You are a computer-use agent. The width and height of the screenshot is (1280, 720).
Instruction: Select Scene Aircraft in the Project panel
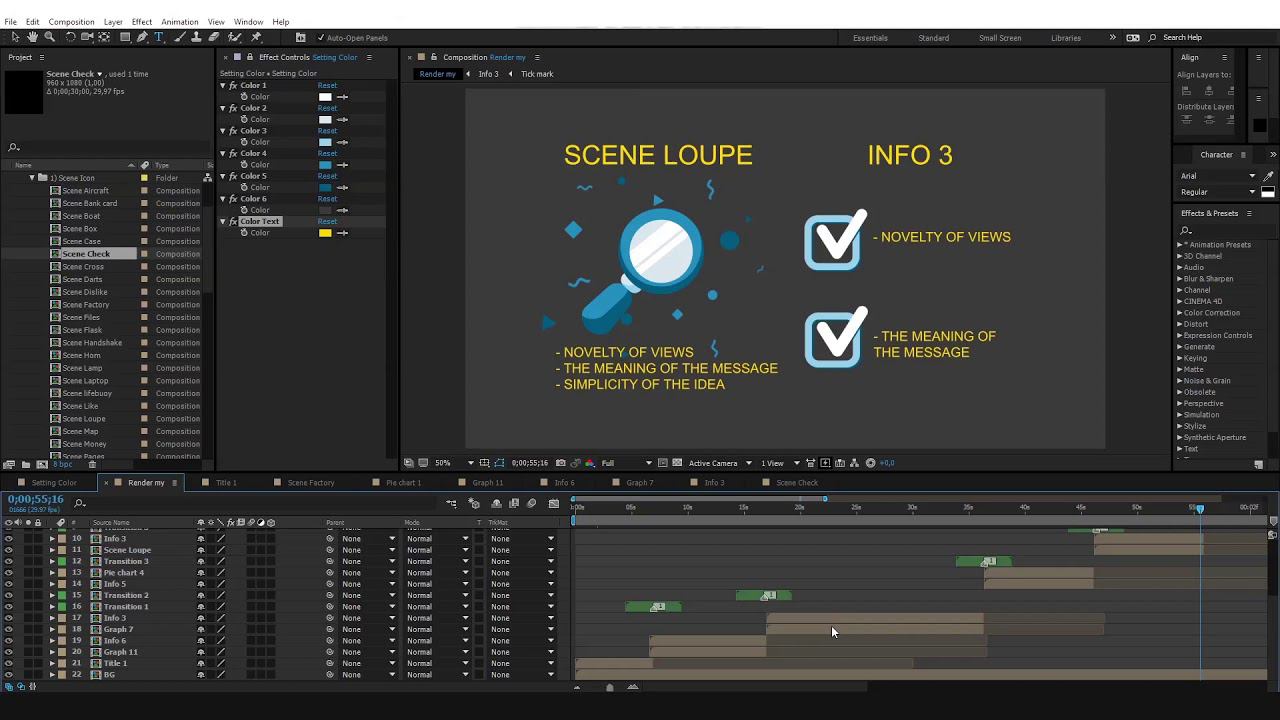(x=85, y=191)
